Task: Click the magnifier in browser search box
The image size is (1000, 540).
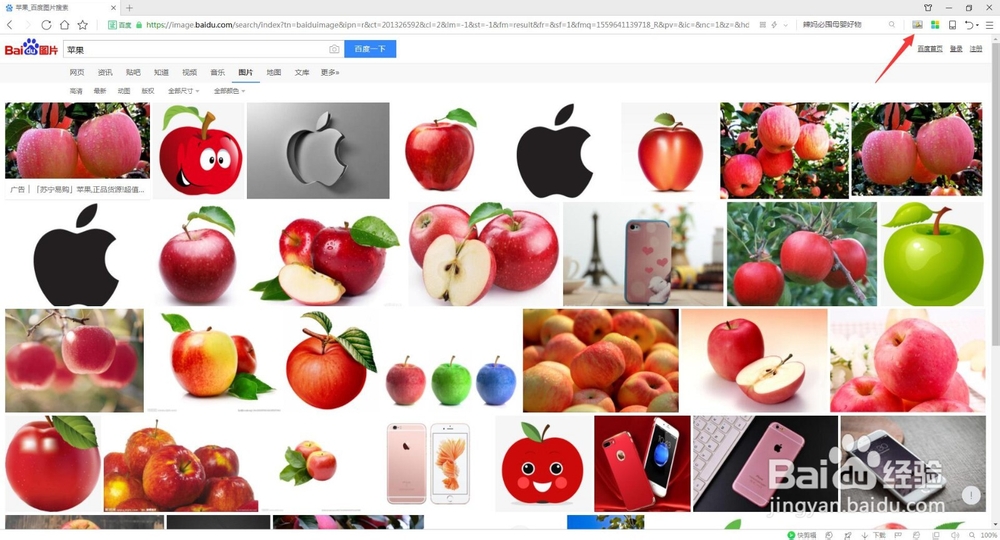Action: click(892, 25)
